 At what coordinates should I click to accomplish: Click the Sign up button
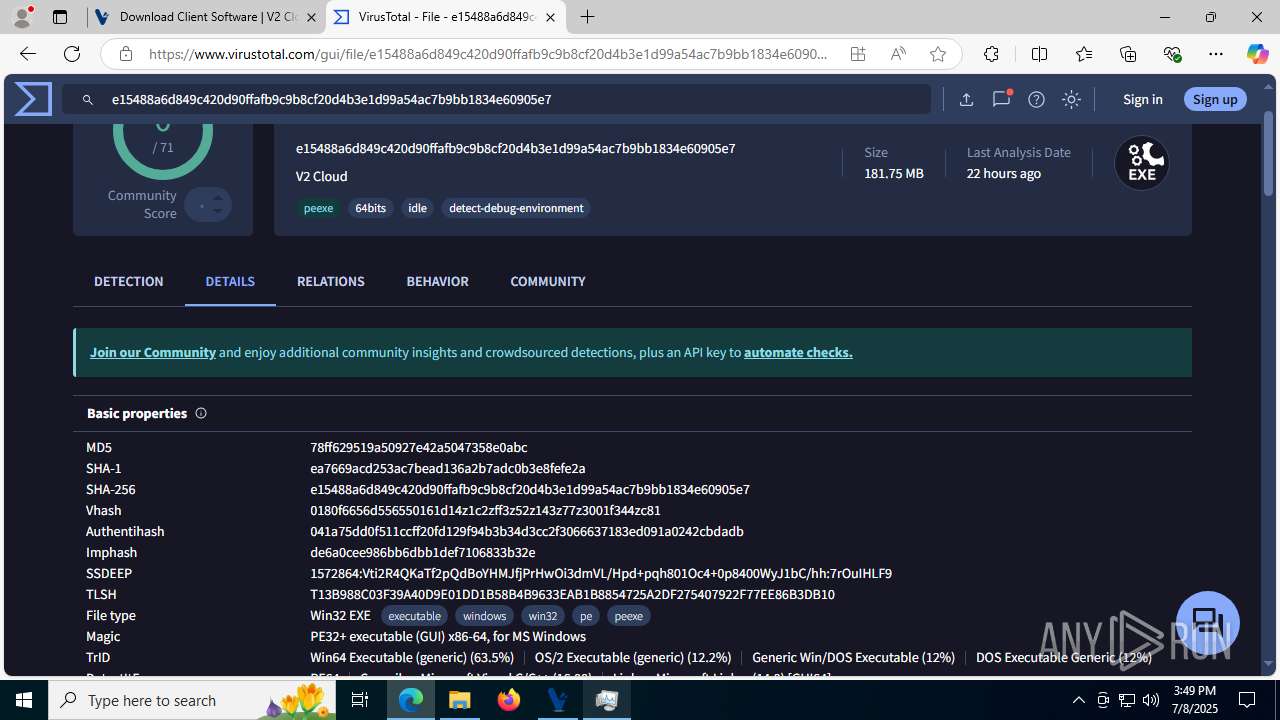click(x=1215, y=99)
